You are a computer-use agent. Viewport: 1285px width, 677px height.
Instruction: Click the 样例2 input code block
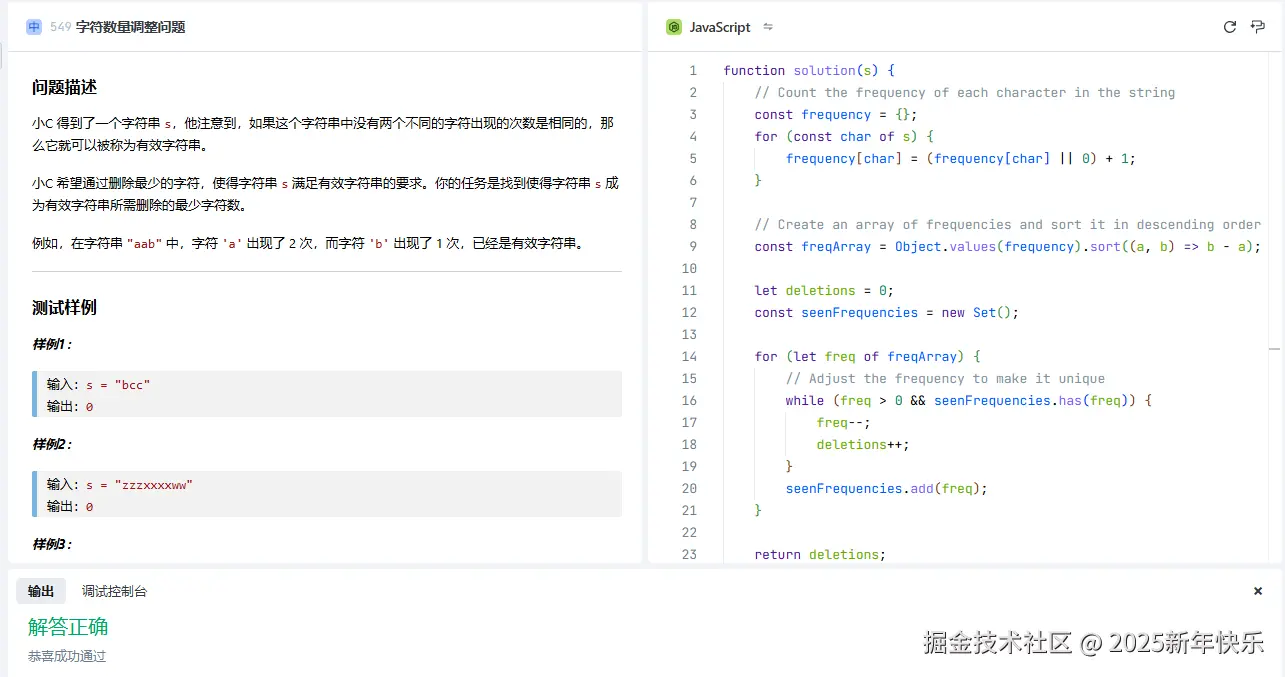coord(327,494)
